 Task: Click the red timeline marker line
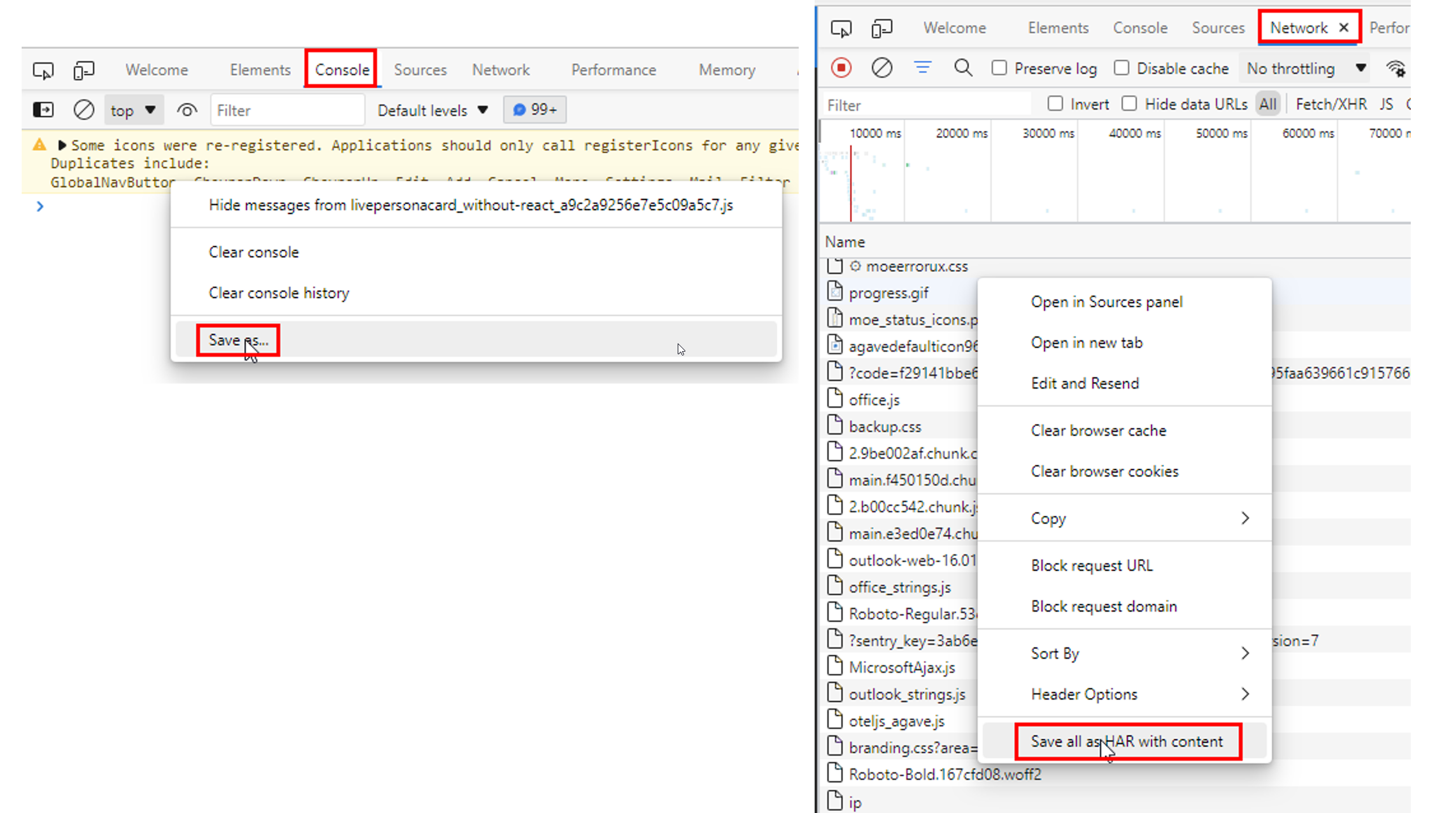(x=850, y=185)
